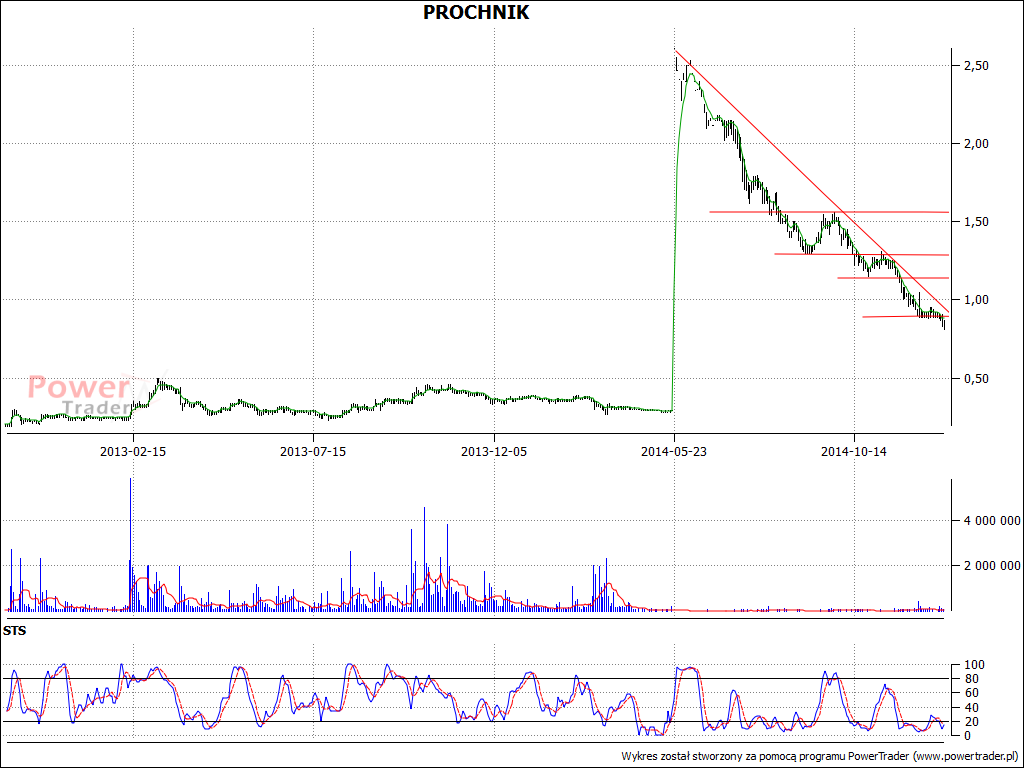
Task: Click the STS axis value 0
Action: click(966, 735)
